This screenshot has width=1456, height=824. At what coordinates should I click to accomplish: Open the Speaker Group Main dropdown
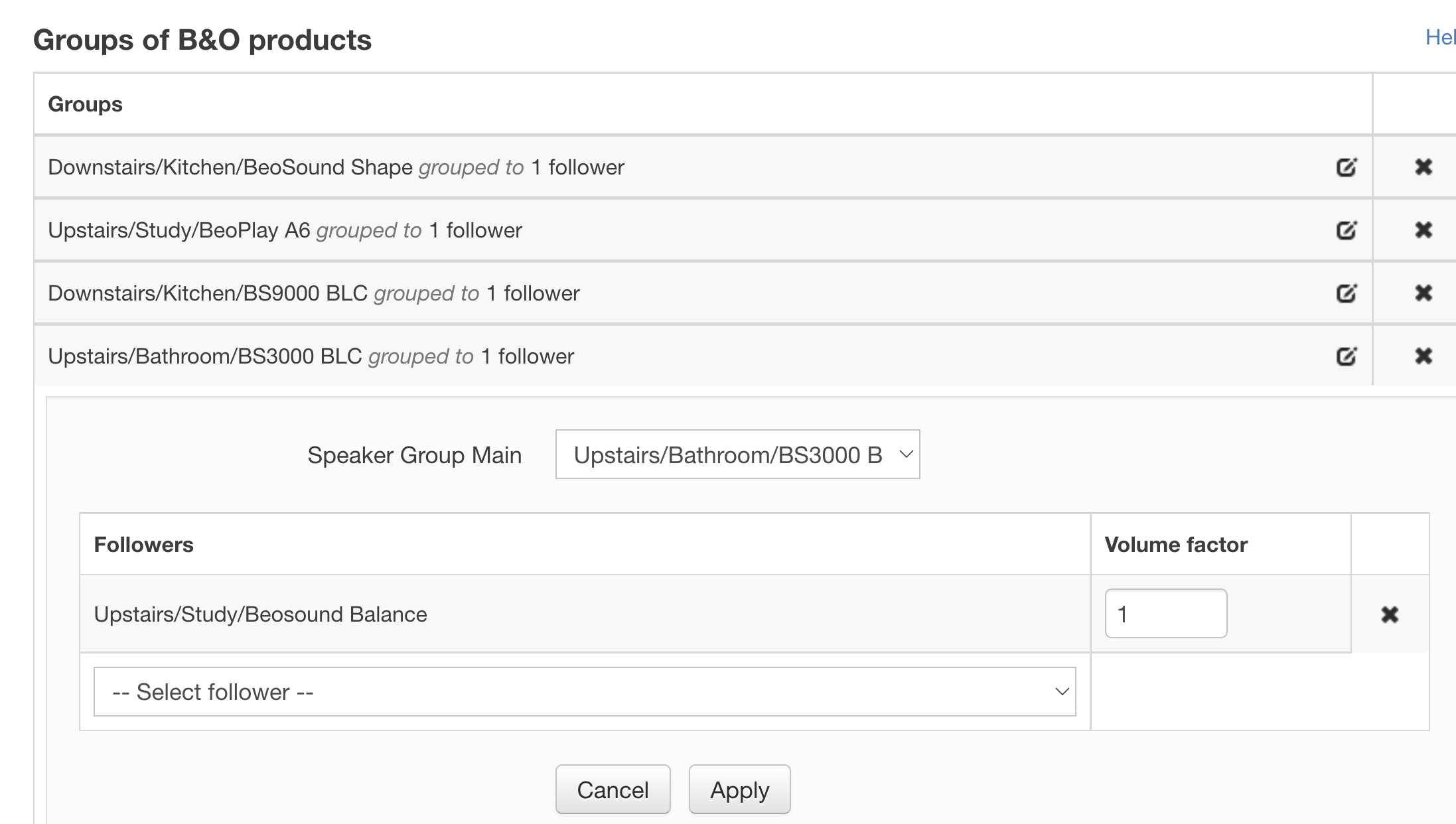737,454
